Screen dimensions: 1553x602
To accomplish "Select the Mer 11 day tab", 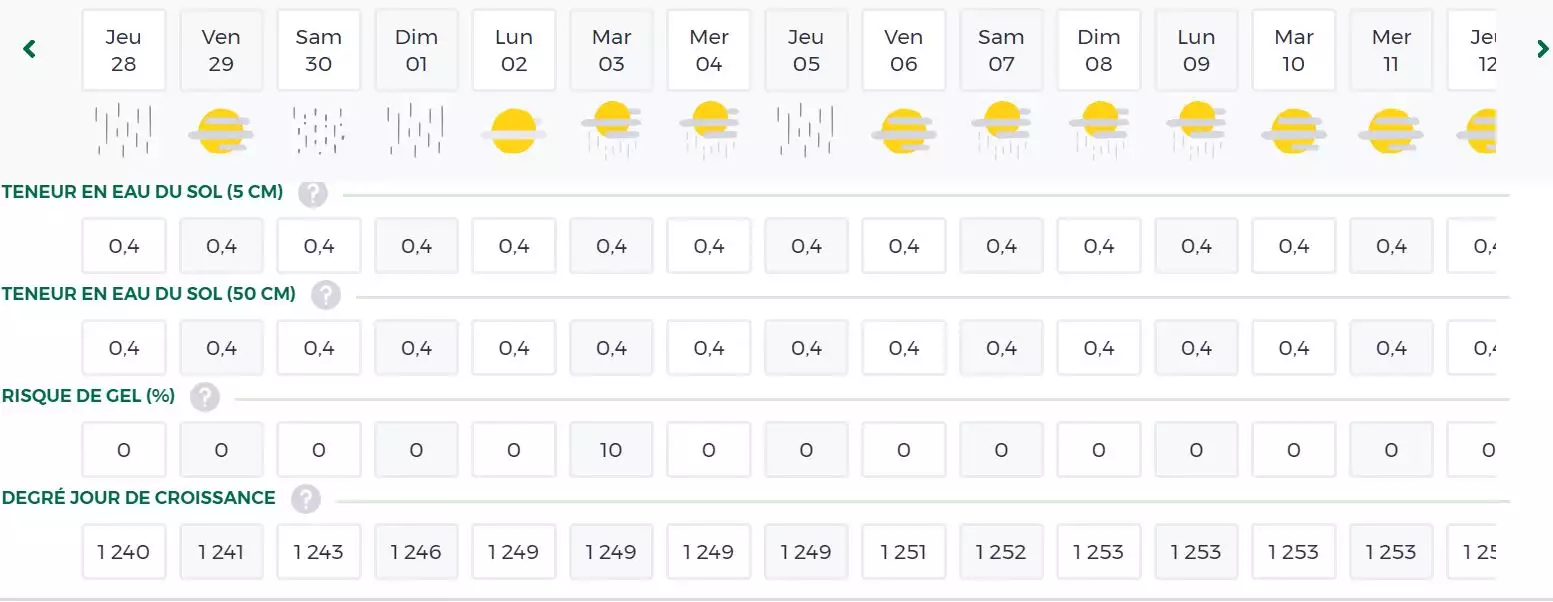I will click(x=1391, y=51).
